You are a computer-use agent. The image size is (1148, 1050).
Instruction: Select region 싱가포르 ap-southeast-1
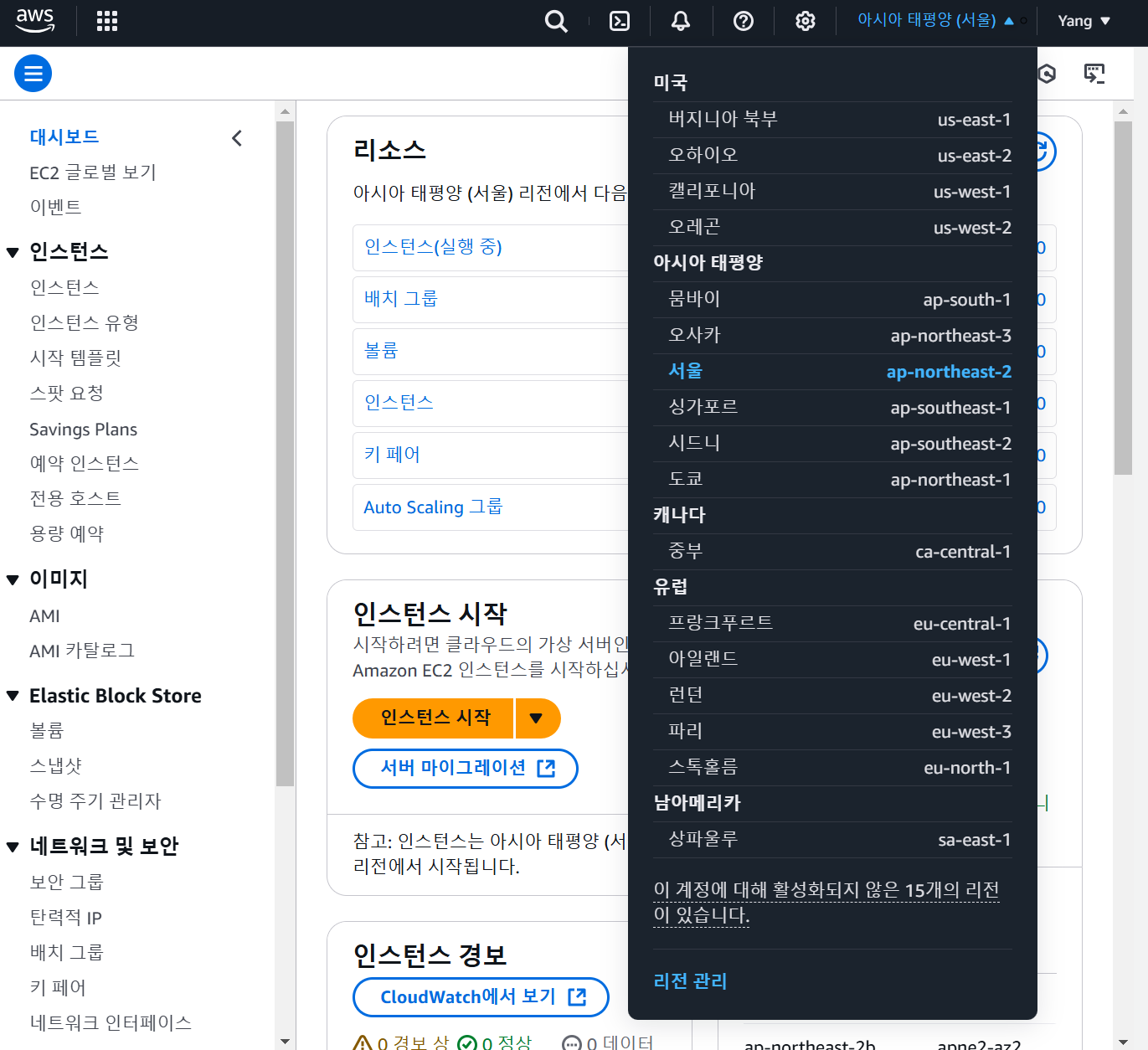click(832, 408)
